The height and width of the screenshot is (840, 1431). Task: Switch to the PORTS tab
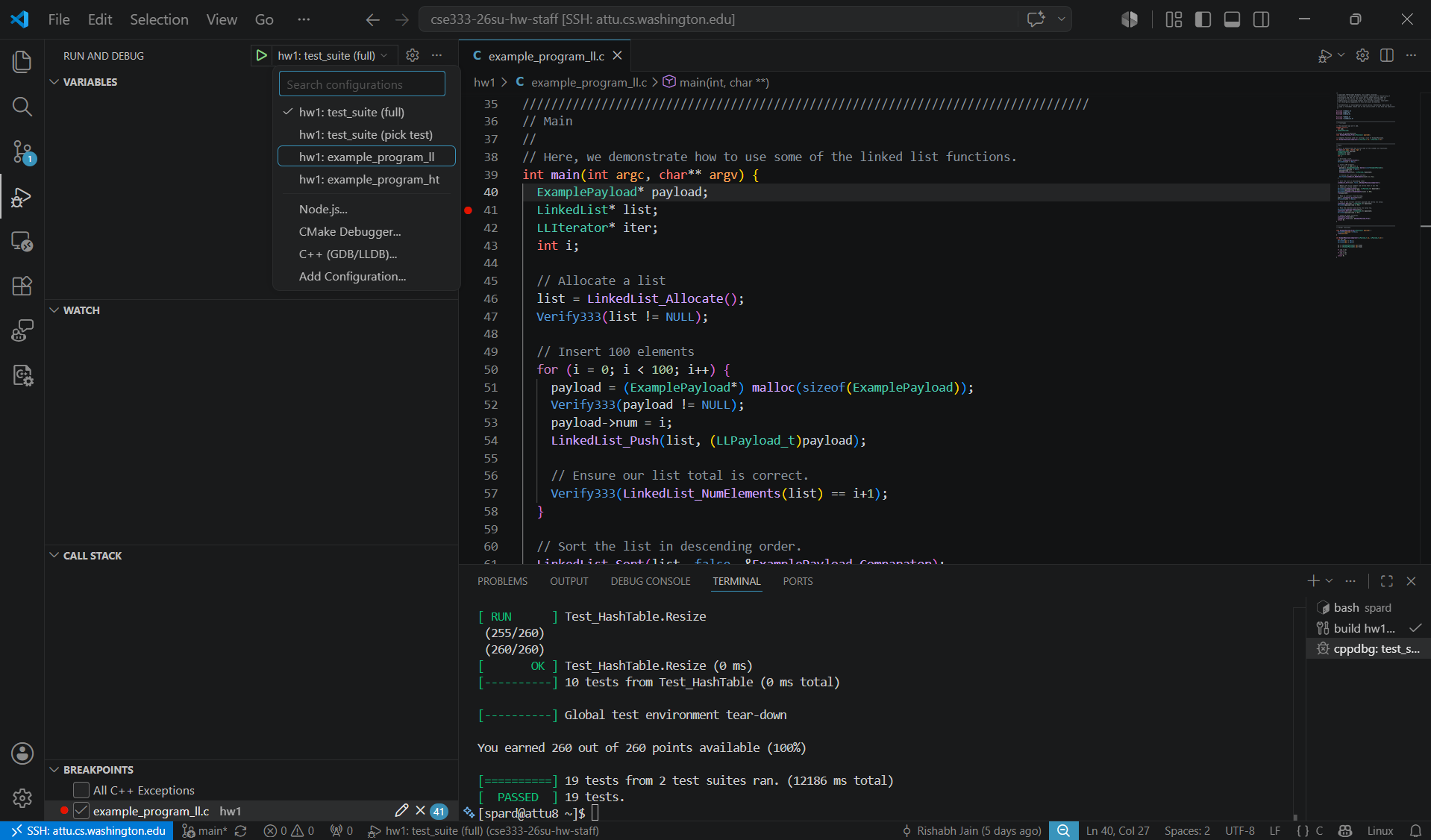click(x=798, y=581)
